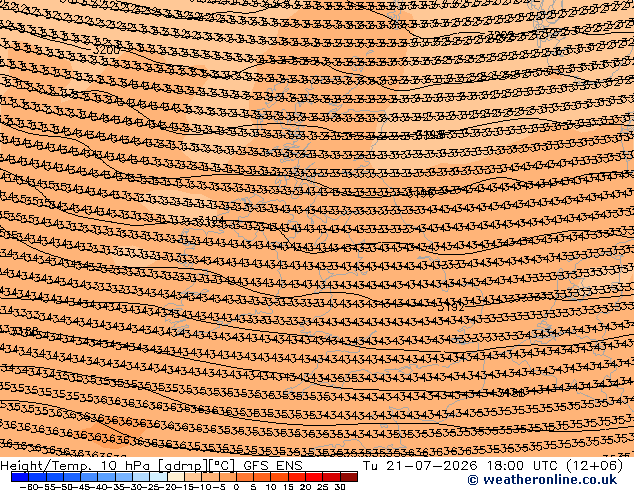The image size is (634, 490).
Task: Click the '[gdmp]' unit label in the title
Action: 183,466
